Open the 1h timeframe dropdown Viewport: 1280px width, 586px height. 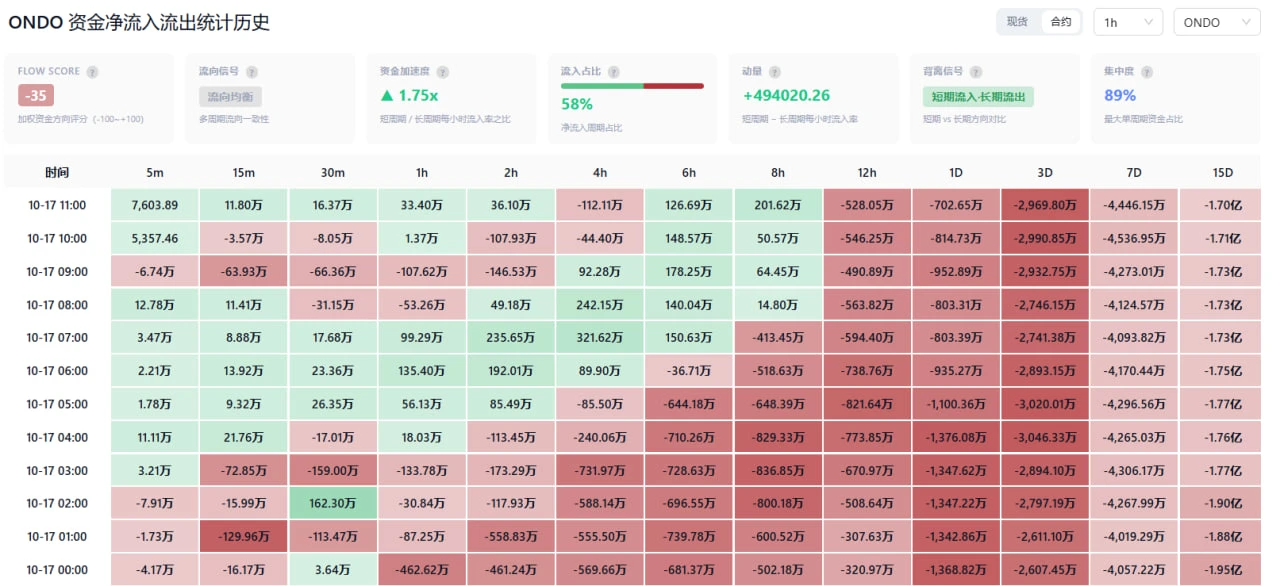[1128, 22]
